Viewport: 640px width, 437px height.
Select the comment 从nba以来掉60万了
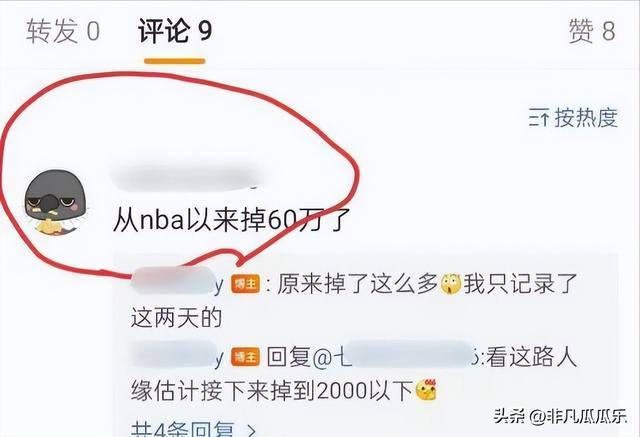coord(231,220)
